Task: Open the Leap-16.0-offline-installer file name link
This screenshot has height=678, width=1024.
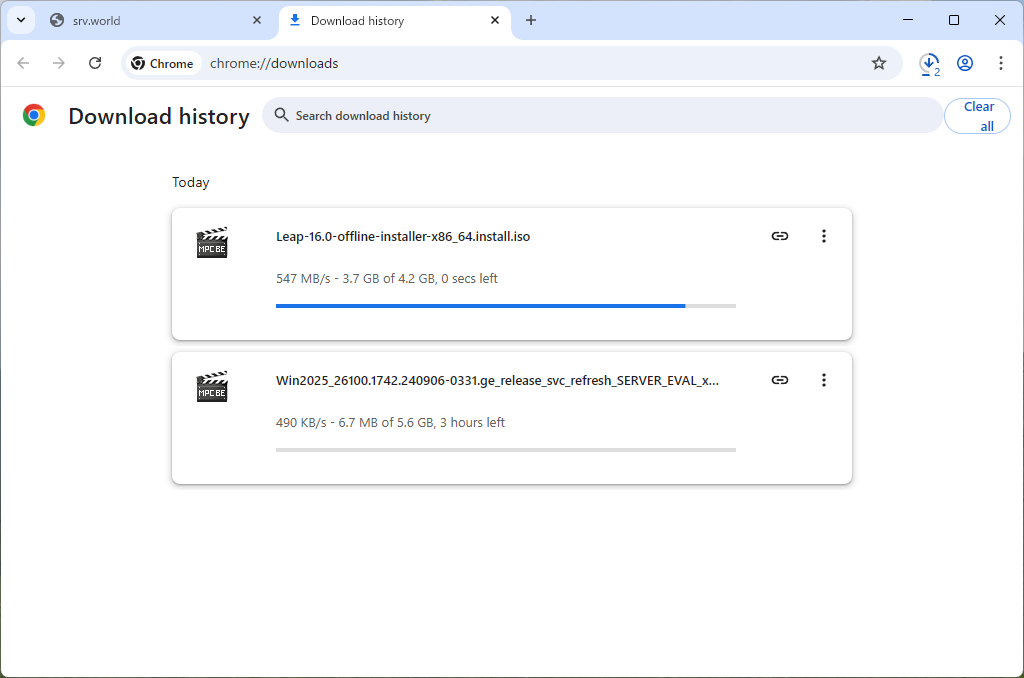Action: coord(403,236)
